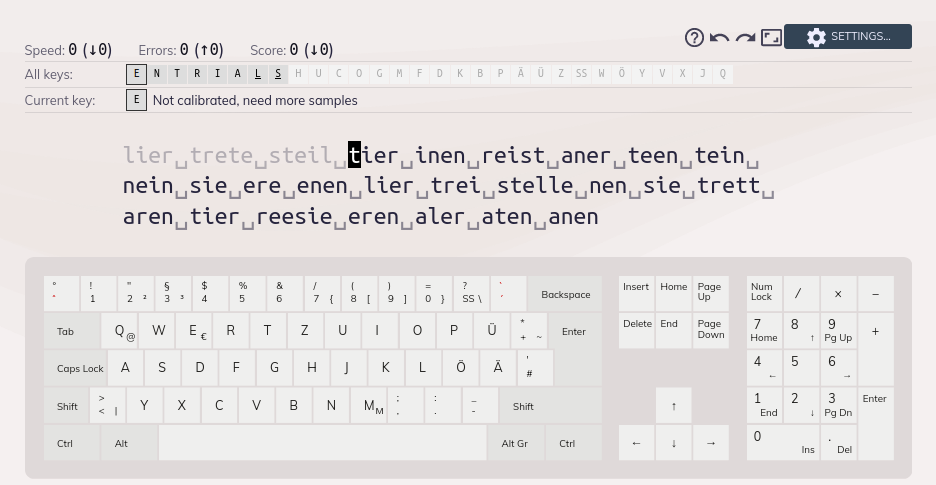
Task: Select key R in All keys row
Action: [197, 74]
